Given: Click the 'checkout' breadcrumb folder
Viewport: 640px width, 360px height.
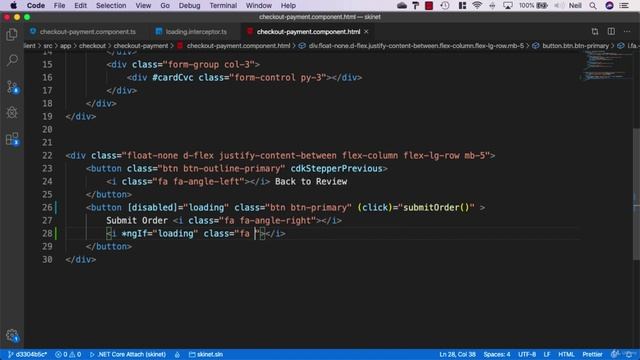Looking at the screenshot, I should coord(92,46).
